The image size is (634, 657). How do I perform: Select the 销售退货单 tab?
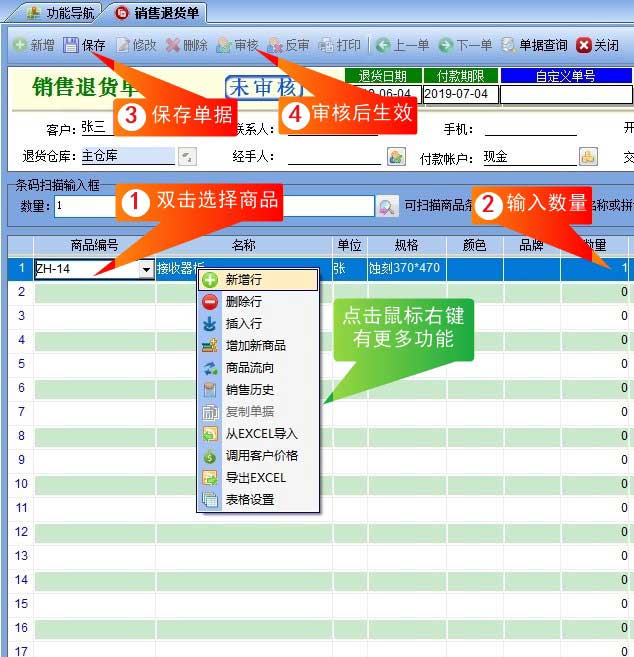tap(157, 13)
